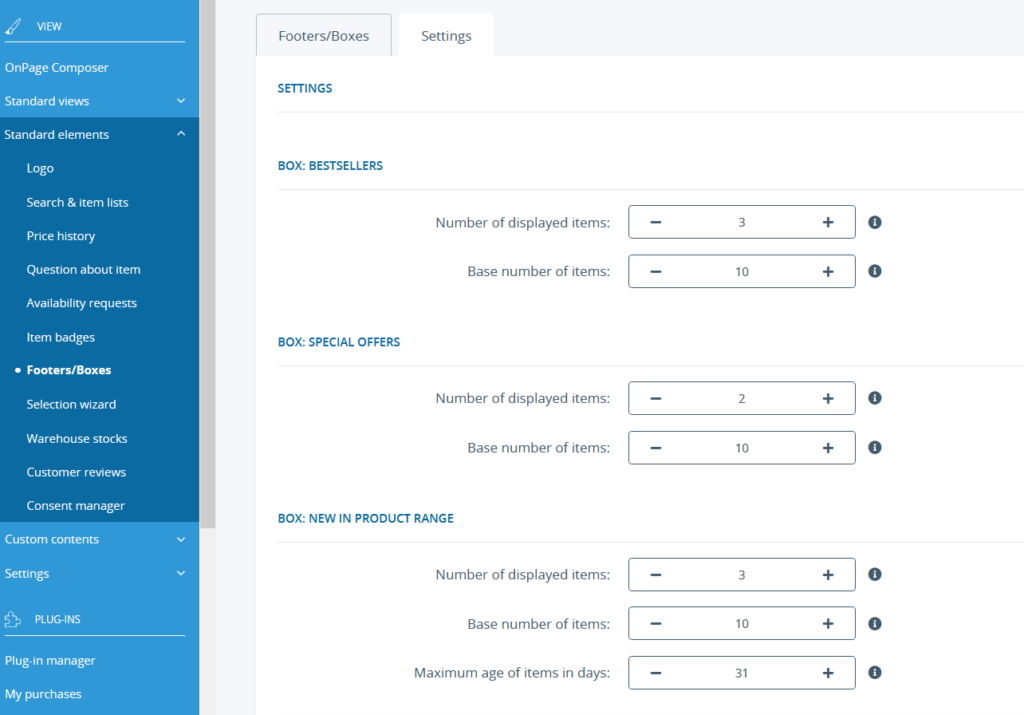Decrease Bestsellers base number of items

(656, 271)
